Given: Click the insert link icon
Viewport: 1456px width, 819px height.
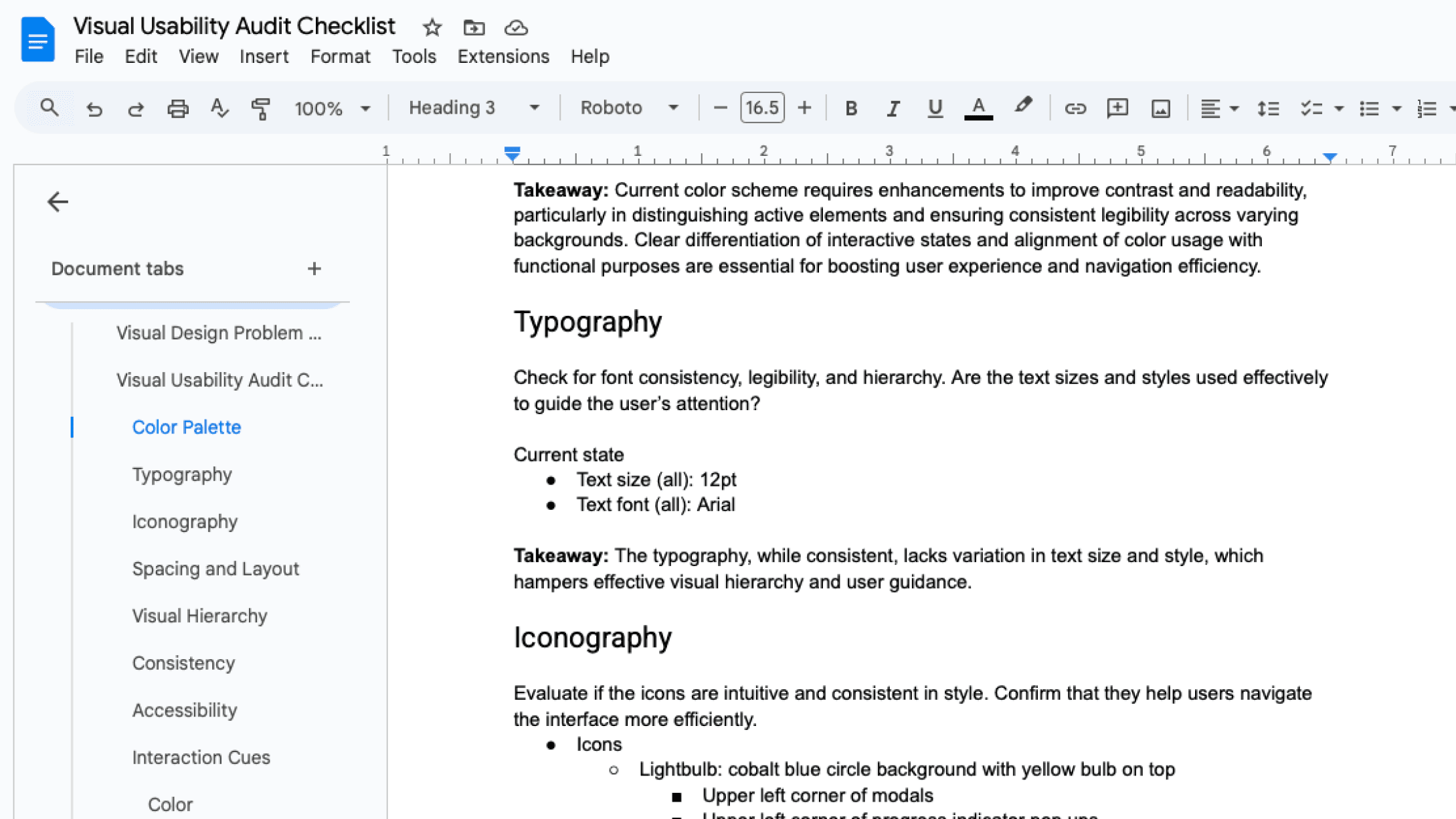Looking at the screenshot, I should point(1075,108).
